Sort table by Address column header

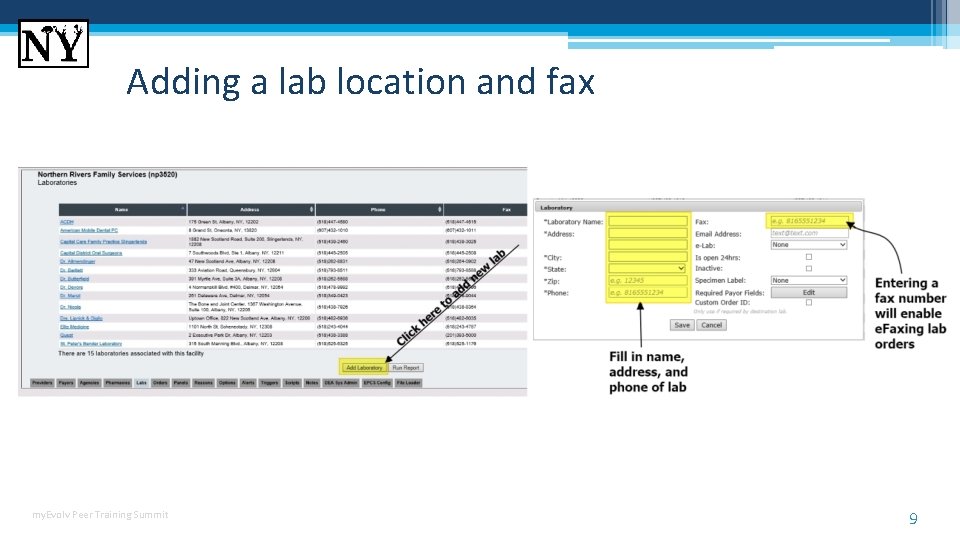[251, 210]
